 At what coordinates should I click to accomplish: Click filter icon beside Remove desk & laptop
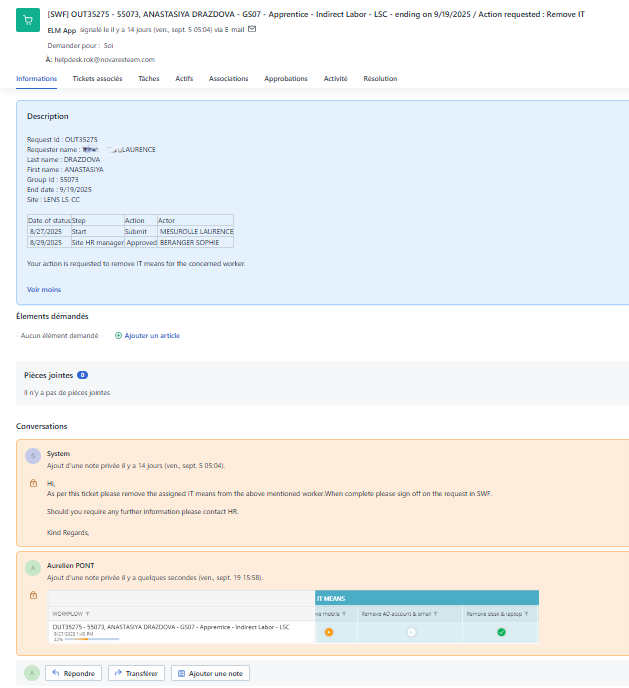coord(526,614)
